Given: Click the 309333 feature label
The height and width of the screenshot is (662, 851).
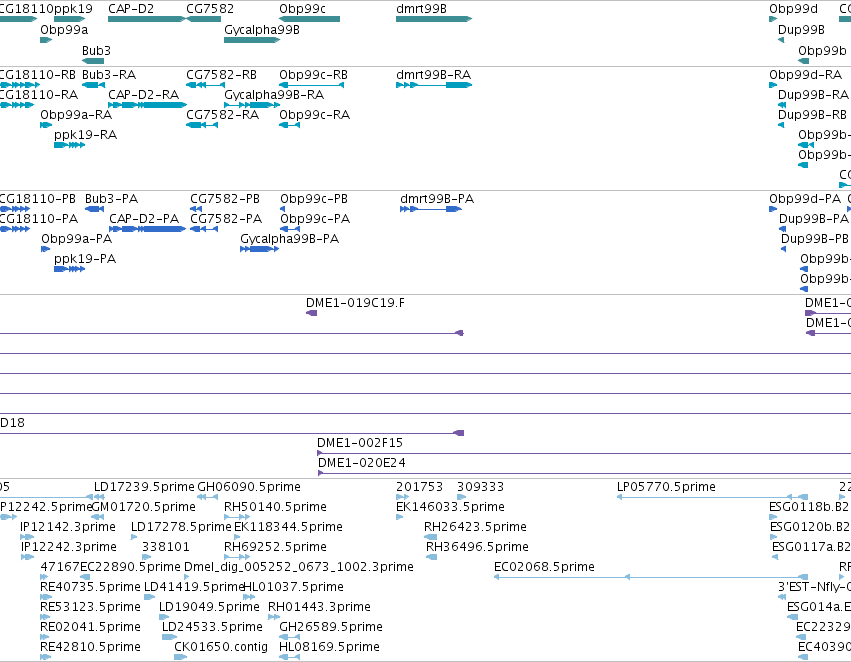Looking at the screenshot, I should point(480,487).
